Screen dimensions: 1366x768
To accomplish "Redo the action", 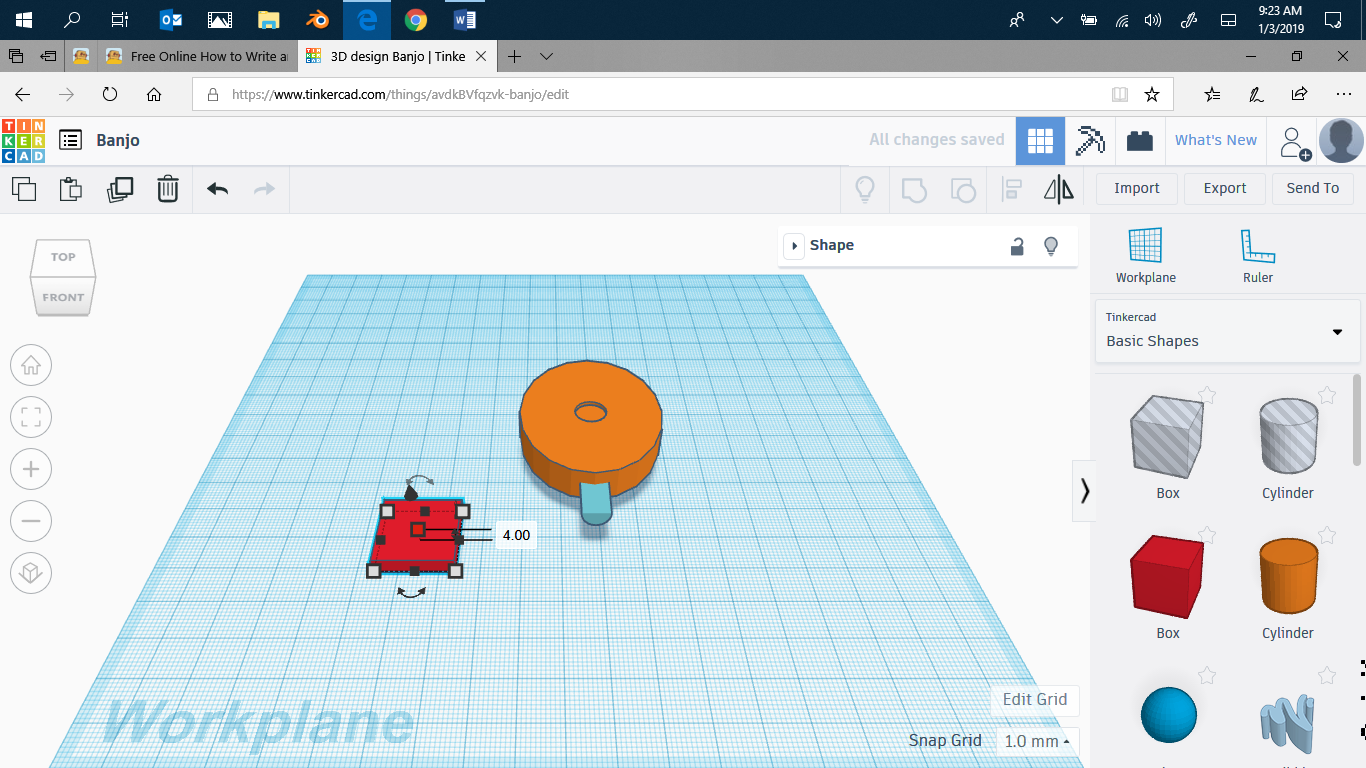I will point(264,188).
